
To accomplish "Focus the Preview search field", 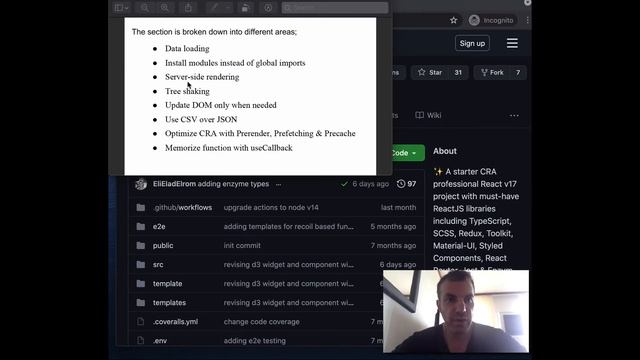I will coord(335,8).
